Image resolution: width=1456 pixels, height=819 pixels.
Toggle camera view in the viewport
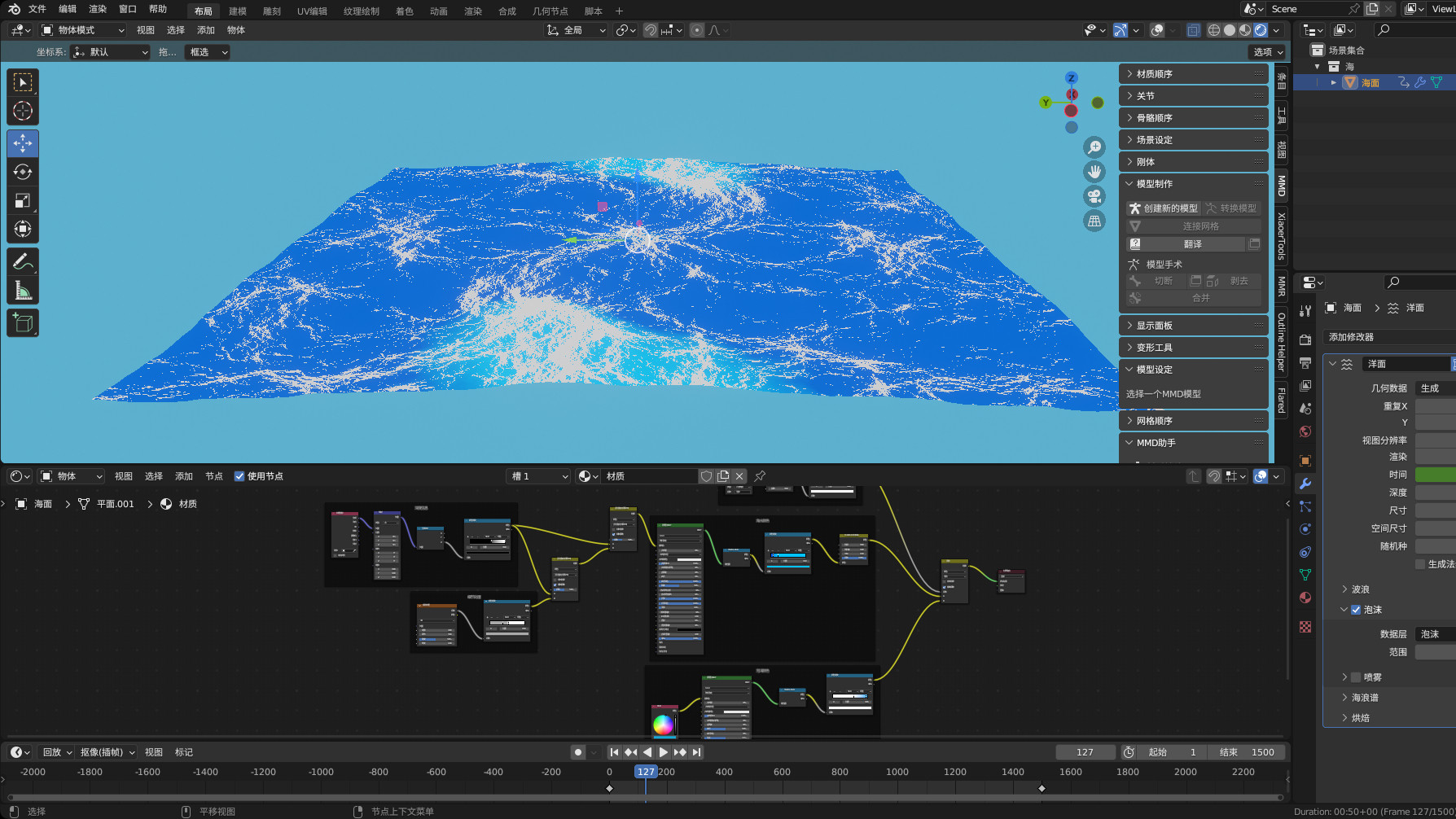click(1094, 196)
